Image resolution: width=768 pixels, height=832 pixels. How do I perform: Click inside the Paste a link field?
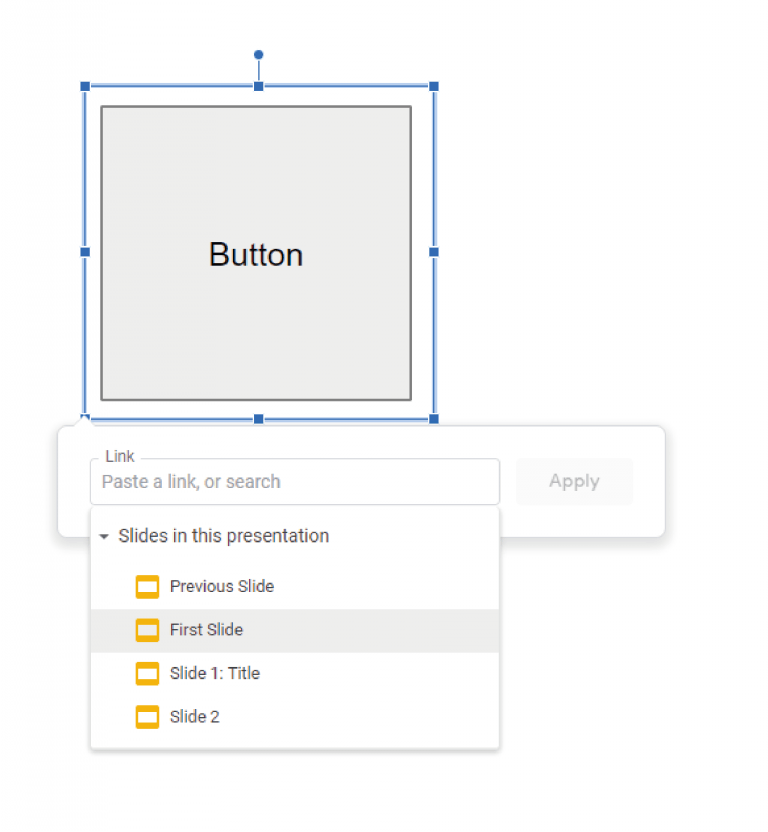click(295, 481)
